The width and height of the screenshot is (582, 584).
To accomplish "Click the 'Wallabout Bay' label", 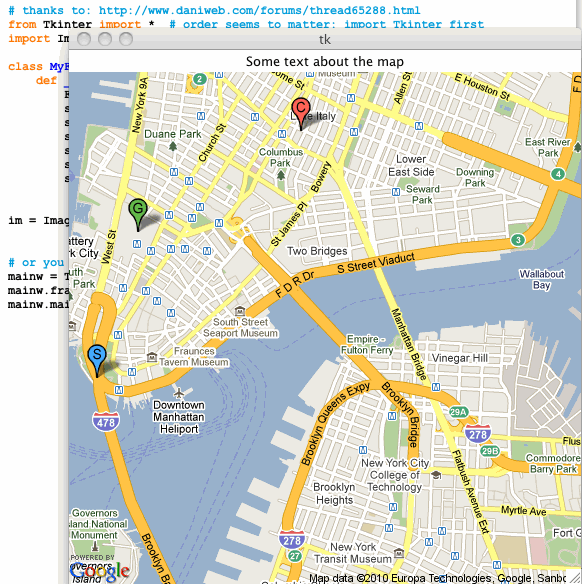I will (542, 279).
